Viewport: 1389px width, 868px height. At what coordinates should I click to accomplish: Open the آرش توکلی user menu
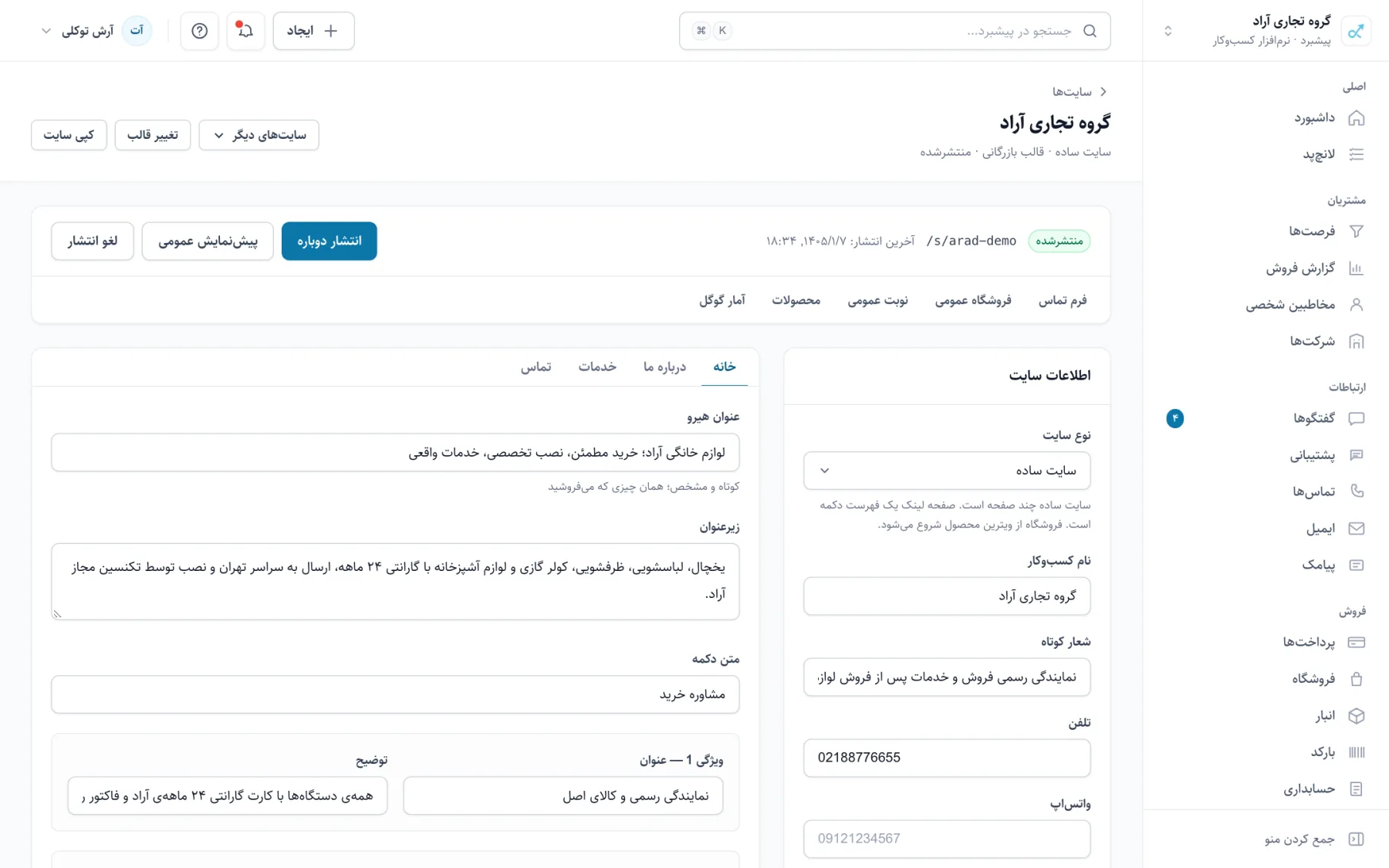[x=96, y=31]
